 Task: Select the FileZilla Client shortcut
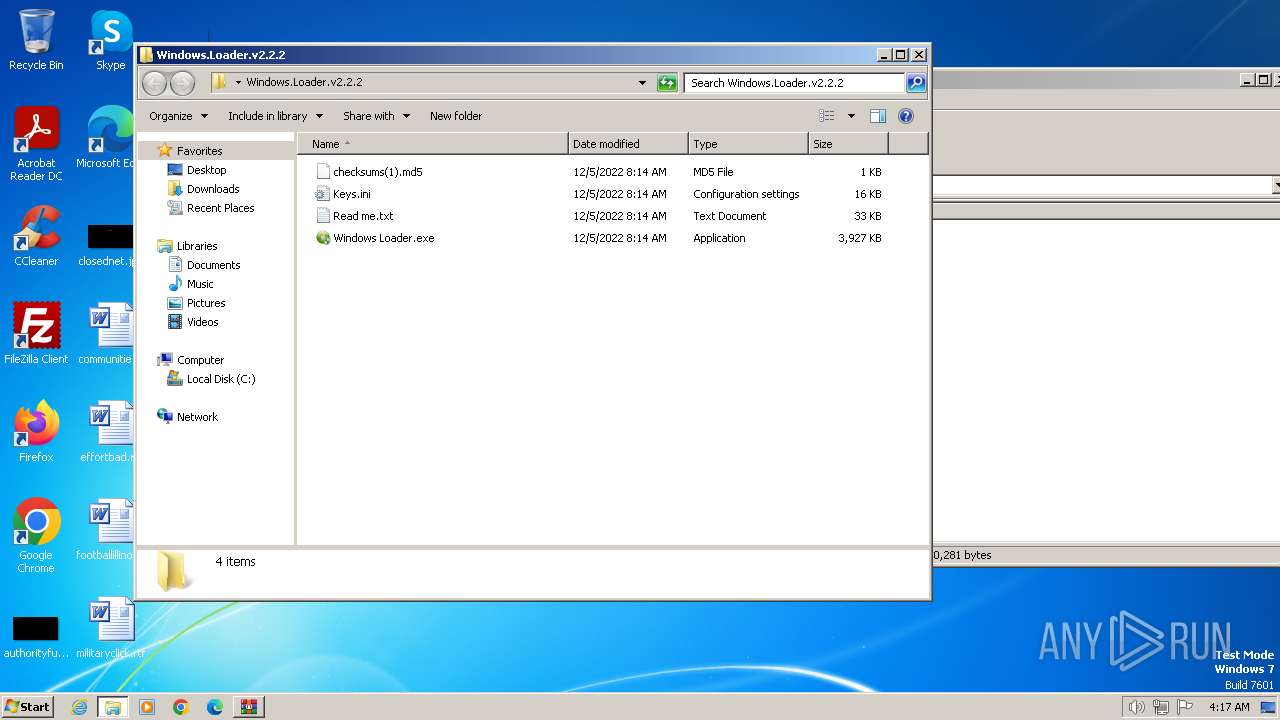36,333
